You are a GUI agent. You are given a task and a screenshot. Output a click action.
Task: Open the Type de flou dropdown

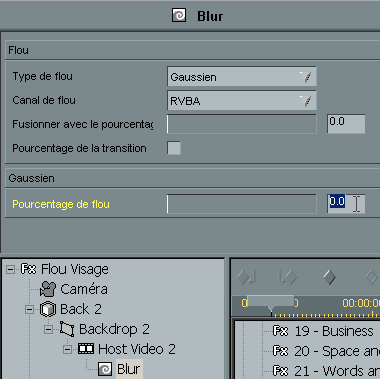242,77
